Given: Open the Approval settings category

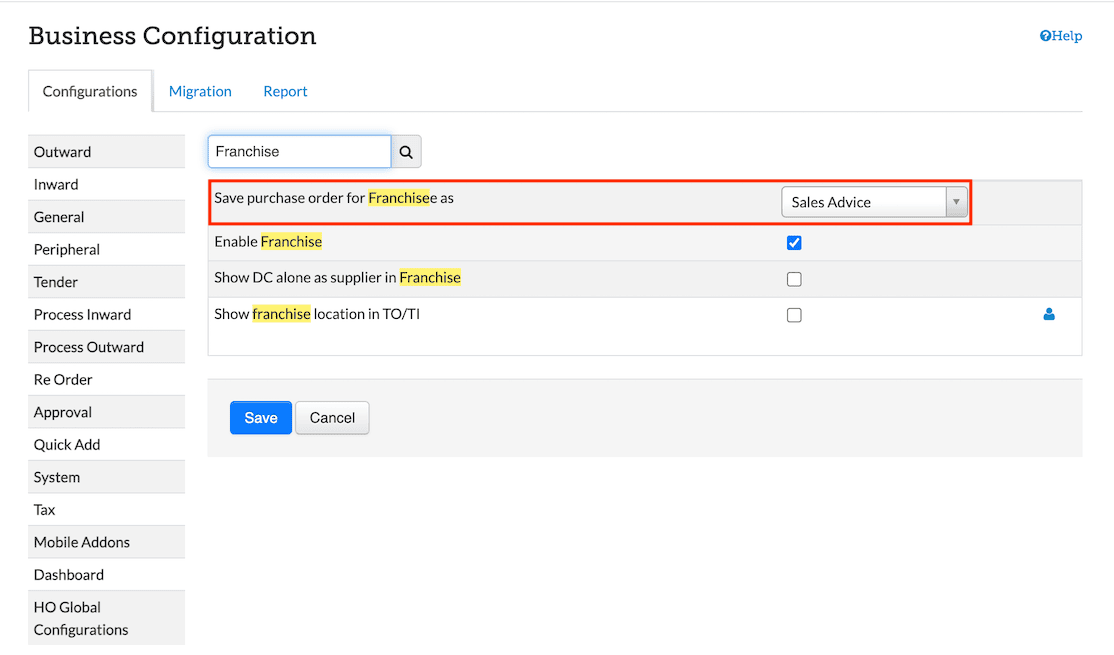Looking at the screenshot, I should [x=63, y=412].
